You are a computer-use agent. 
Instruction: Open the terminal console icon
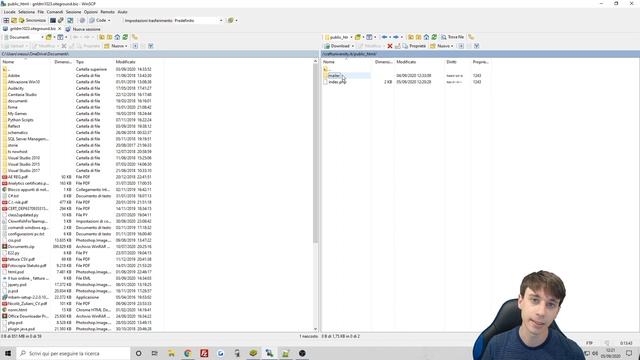pos(53,20)
